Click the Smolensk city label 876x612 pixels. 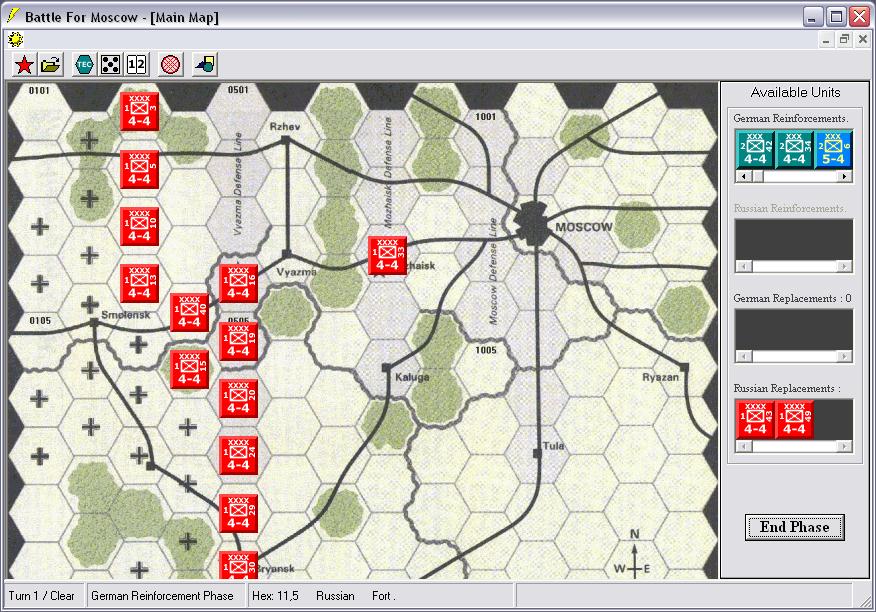126,315
